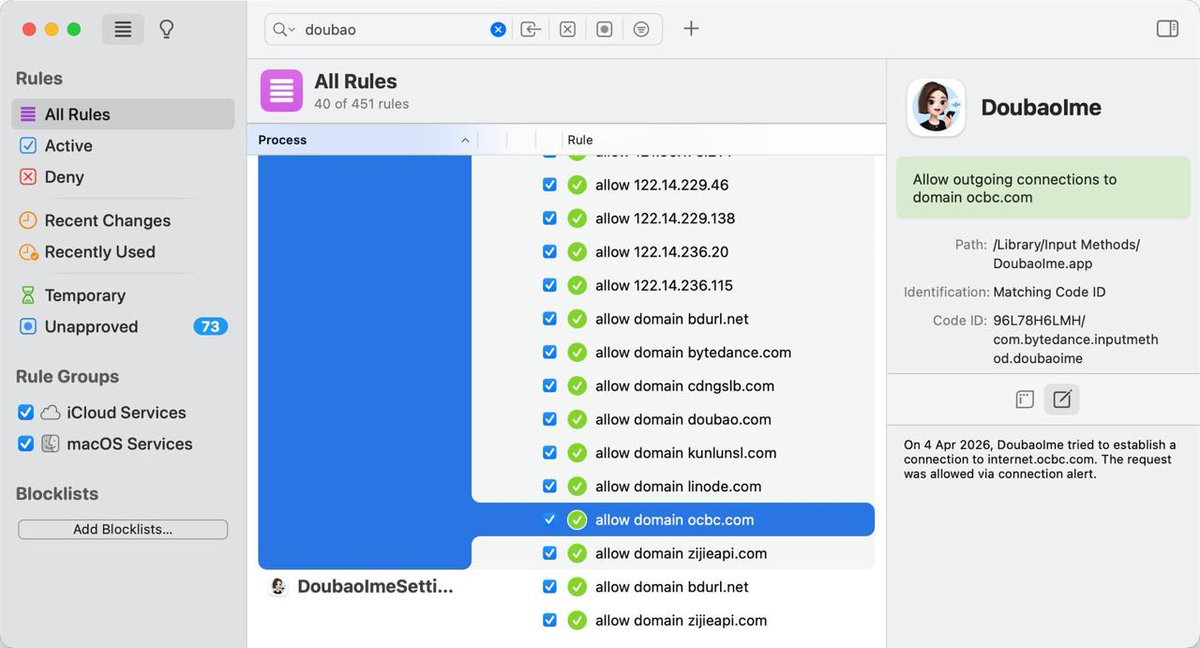
Task: Show Temporary rules in sidebar
Action: (x=123, y=295)
